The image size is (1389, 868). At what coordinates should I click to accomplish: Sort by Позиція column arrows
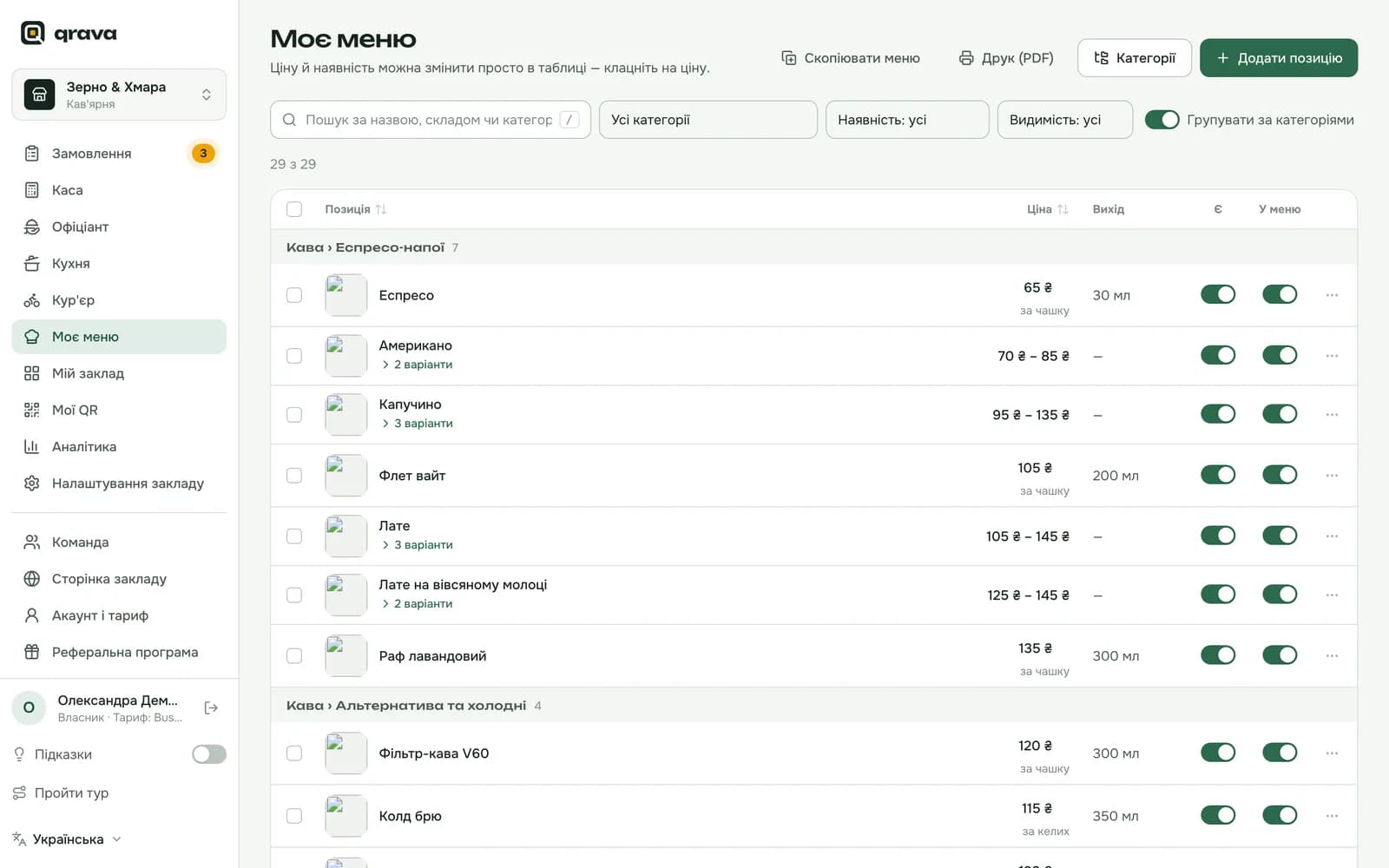click(x=381, y=209)
